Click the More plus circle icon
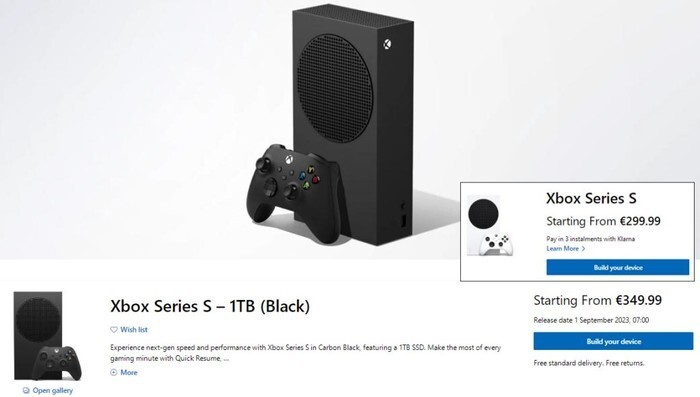This screenshot has width=700, height=397. click(x=113, y=372)
